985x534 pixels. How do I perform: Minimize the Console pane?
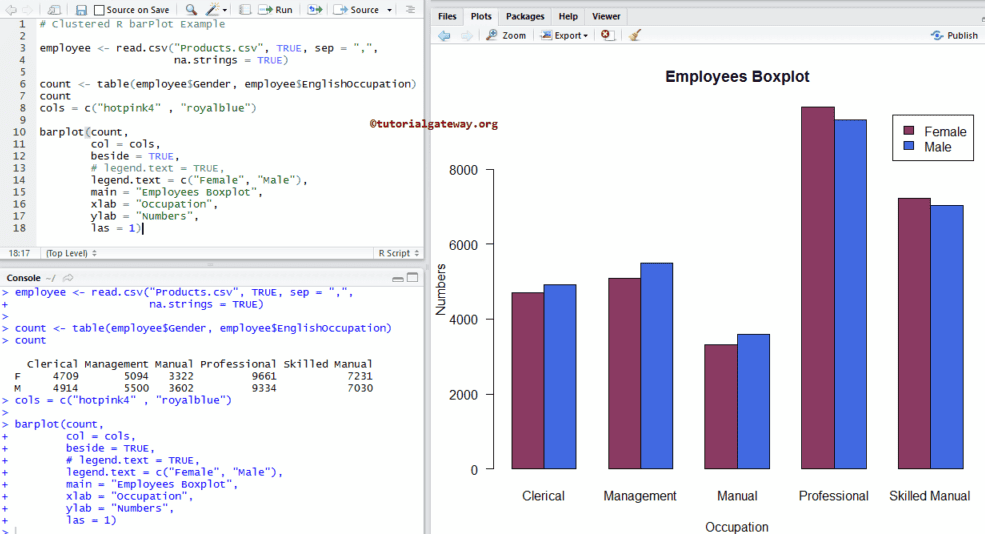pyautogui.click(x=398, y=278)
